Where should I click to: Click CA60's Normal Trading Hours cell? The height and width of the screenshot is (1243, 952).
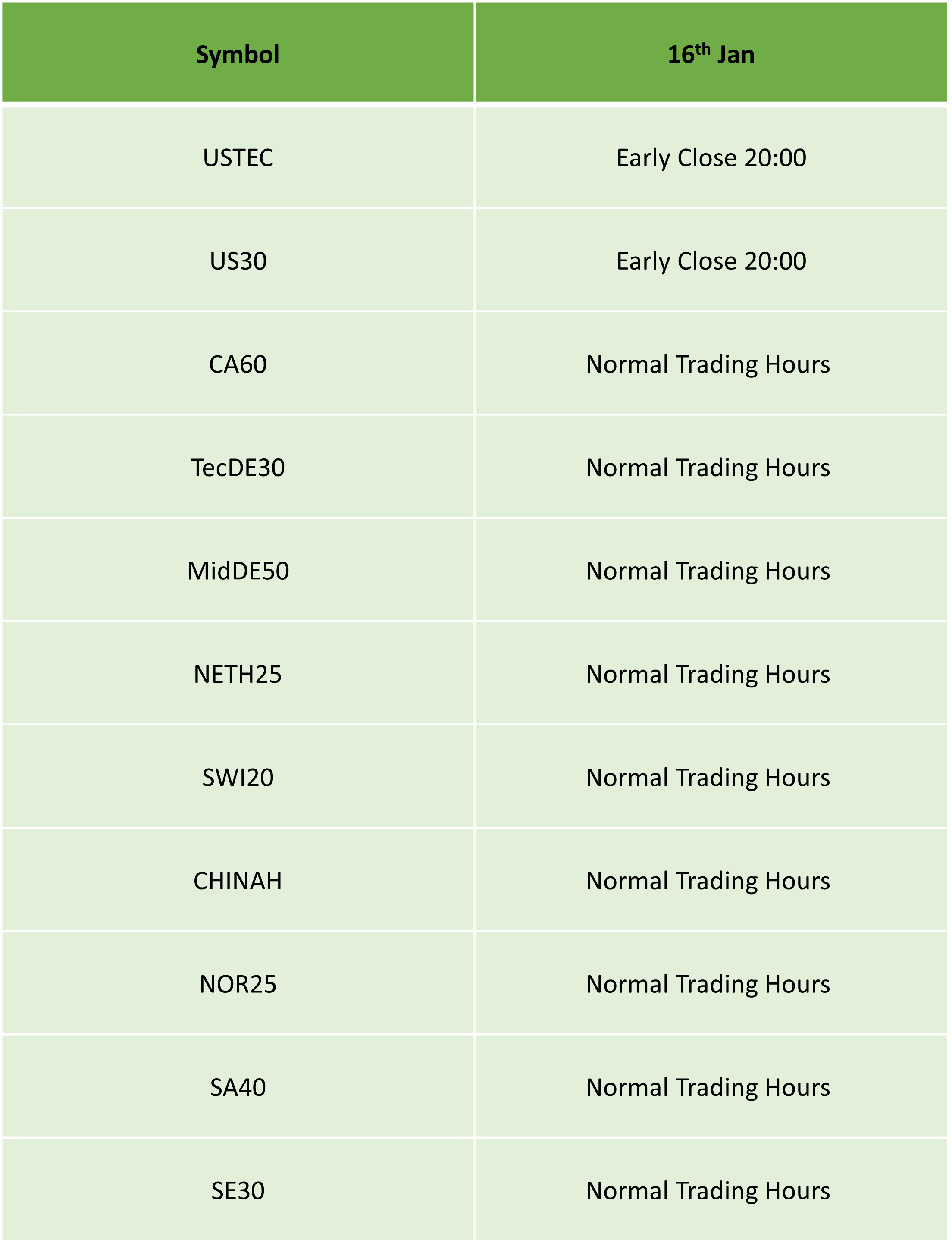tap(711, 364)
